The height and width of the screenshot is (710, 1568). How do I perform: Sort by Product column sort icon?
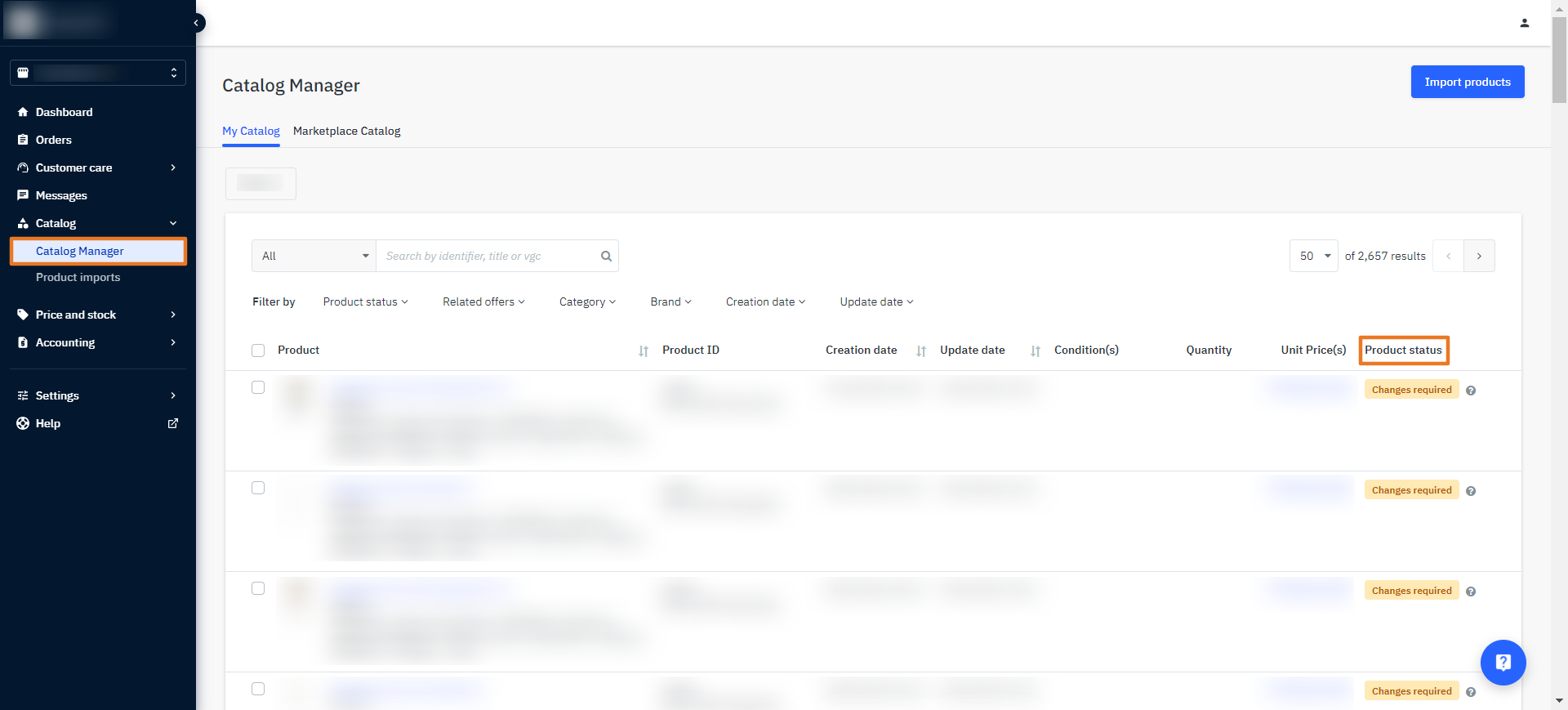click(x=644, y=351)
